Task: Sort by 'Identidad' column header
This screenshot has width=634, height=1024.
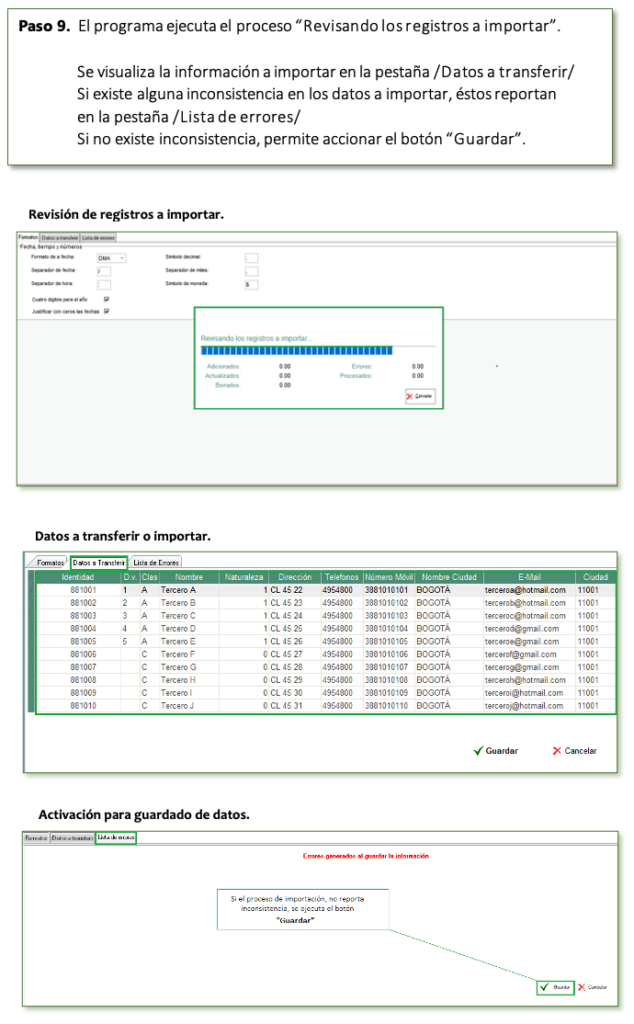Action: (77, 577)
